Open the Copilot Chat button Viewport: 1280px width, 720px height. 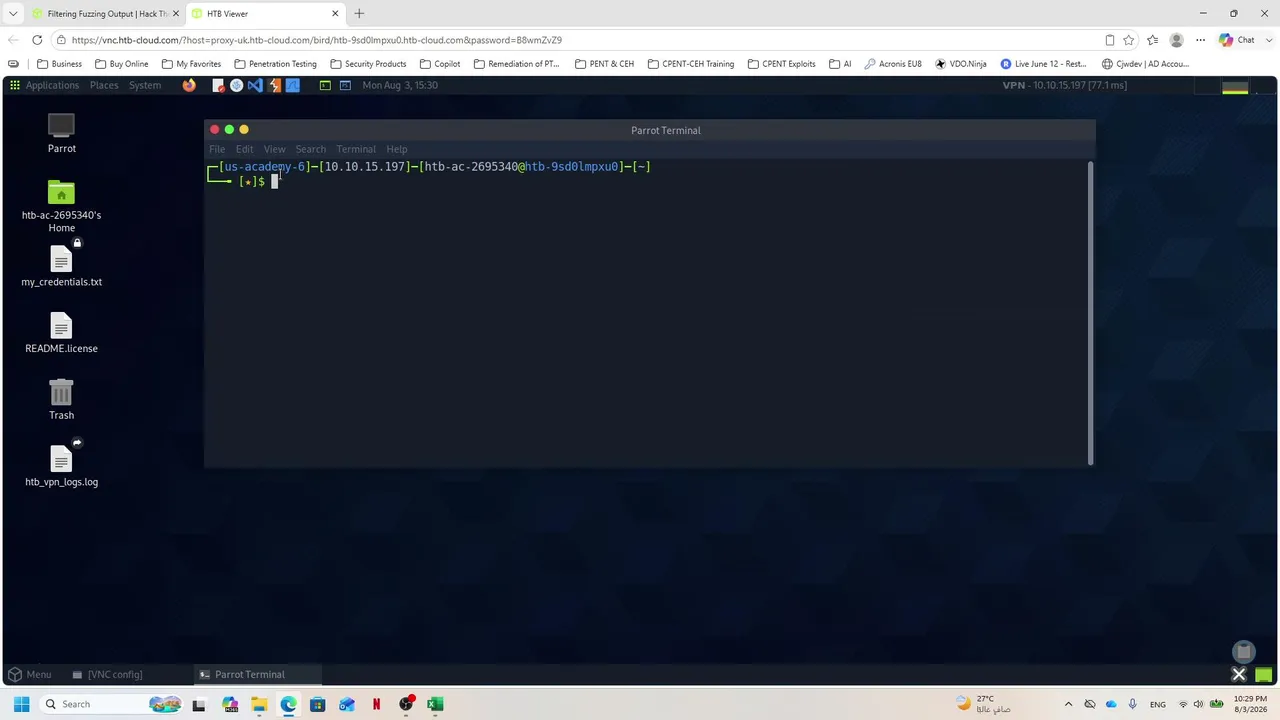point(1237,40)
